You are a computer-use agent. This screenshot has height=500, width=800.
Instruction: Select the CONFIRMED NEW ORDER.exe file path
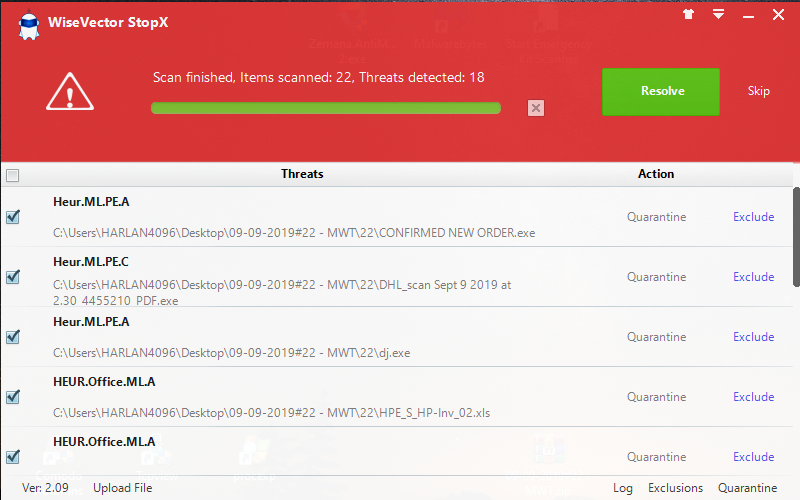click(x=294, y=233)
